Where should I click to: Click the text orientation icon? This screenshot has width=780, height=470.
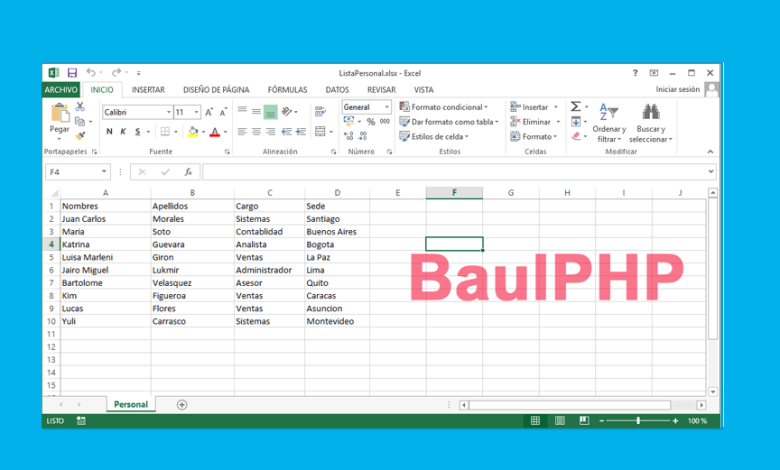point(287,111)
